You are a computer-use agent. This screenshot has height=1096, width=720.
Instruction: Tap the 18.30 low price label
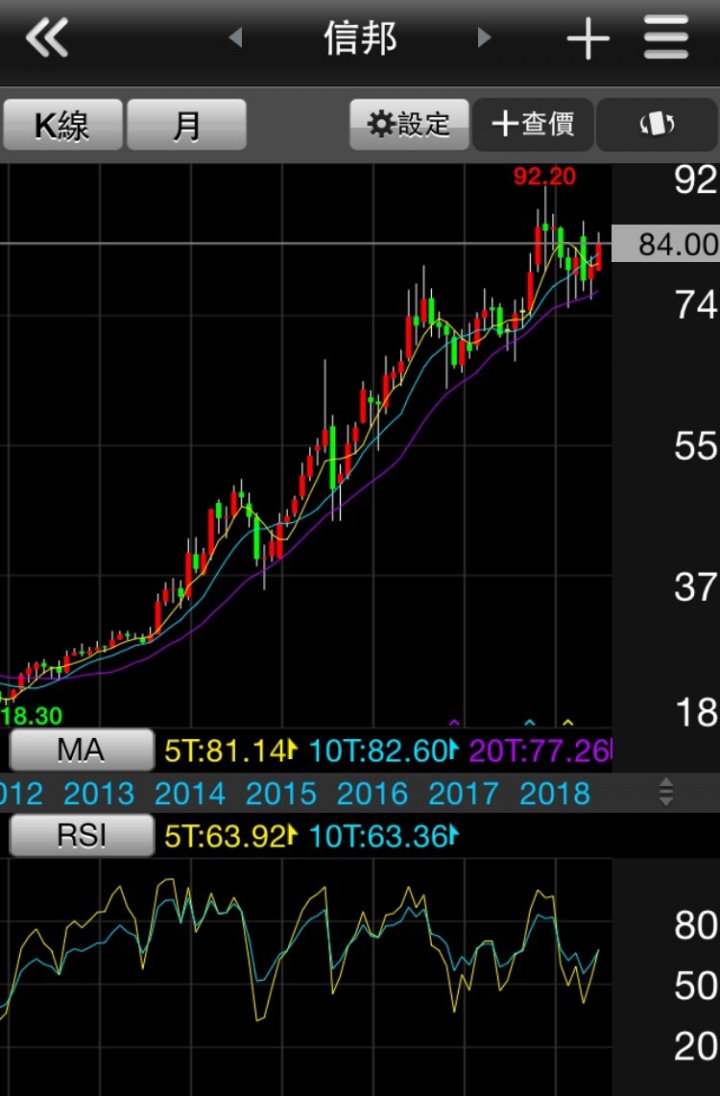point(31,715)
